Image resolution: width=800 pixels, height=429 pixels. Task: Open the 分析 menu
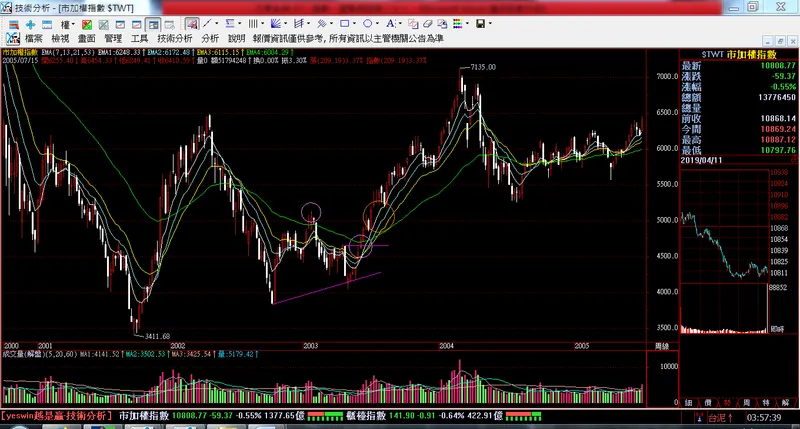[x=210, y=38]
